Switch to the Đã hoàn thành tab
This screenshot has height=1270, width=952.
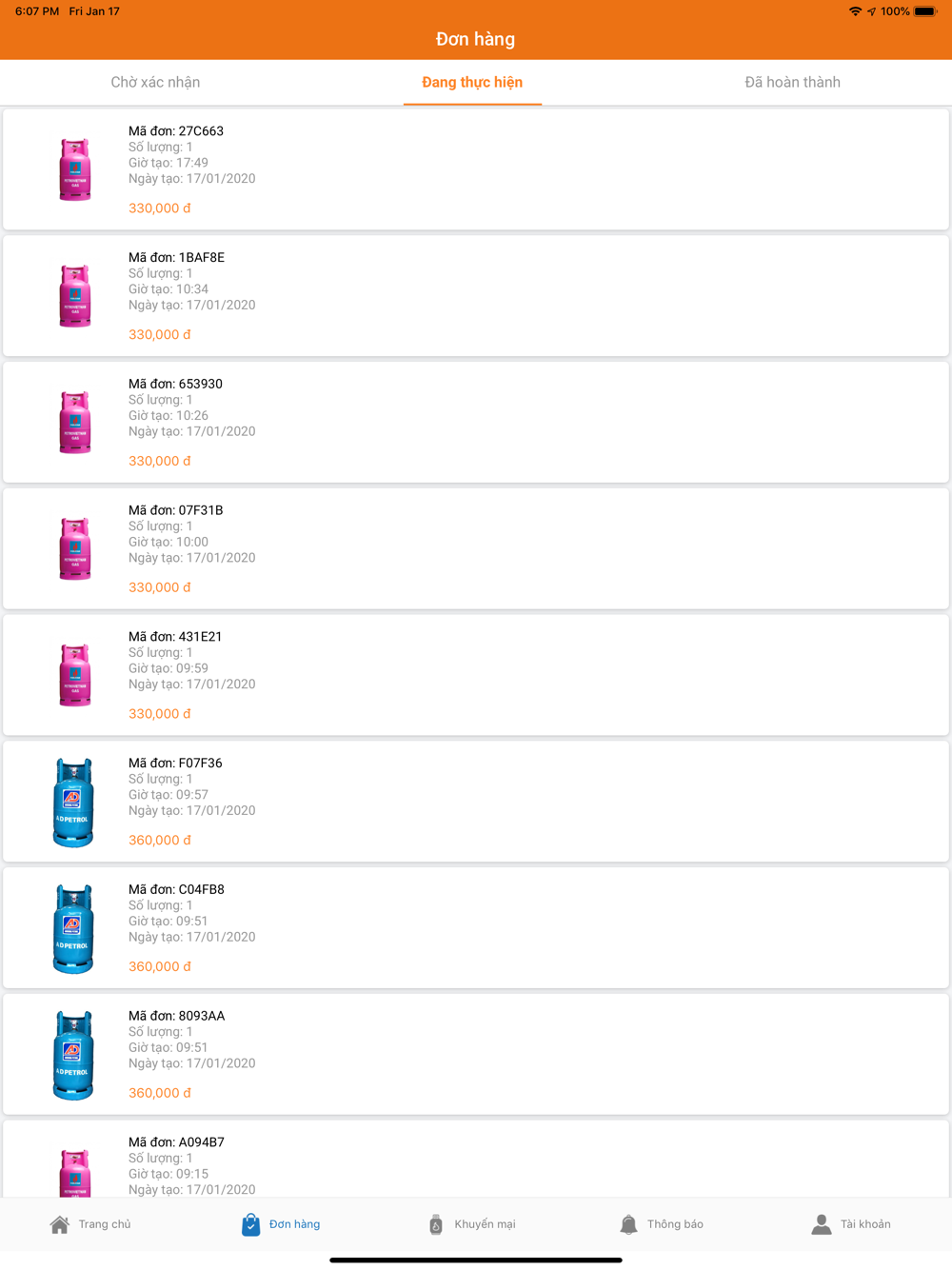792,82
